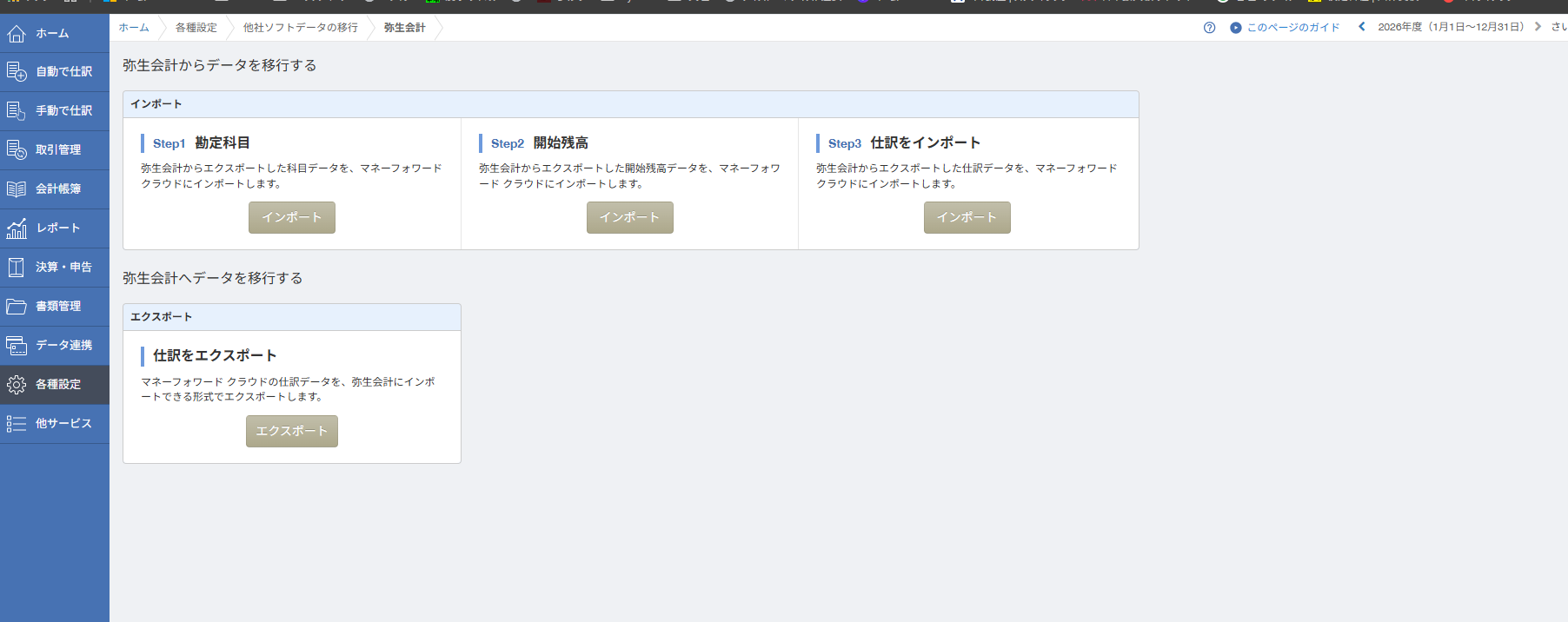Image resolution: width=1568 pixels, height=622 pixels.
Task: Open 決算・申告 menu label
Action: (63, 268)
